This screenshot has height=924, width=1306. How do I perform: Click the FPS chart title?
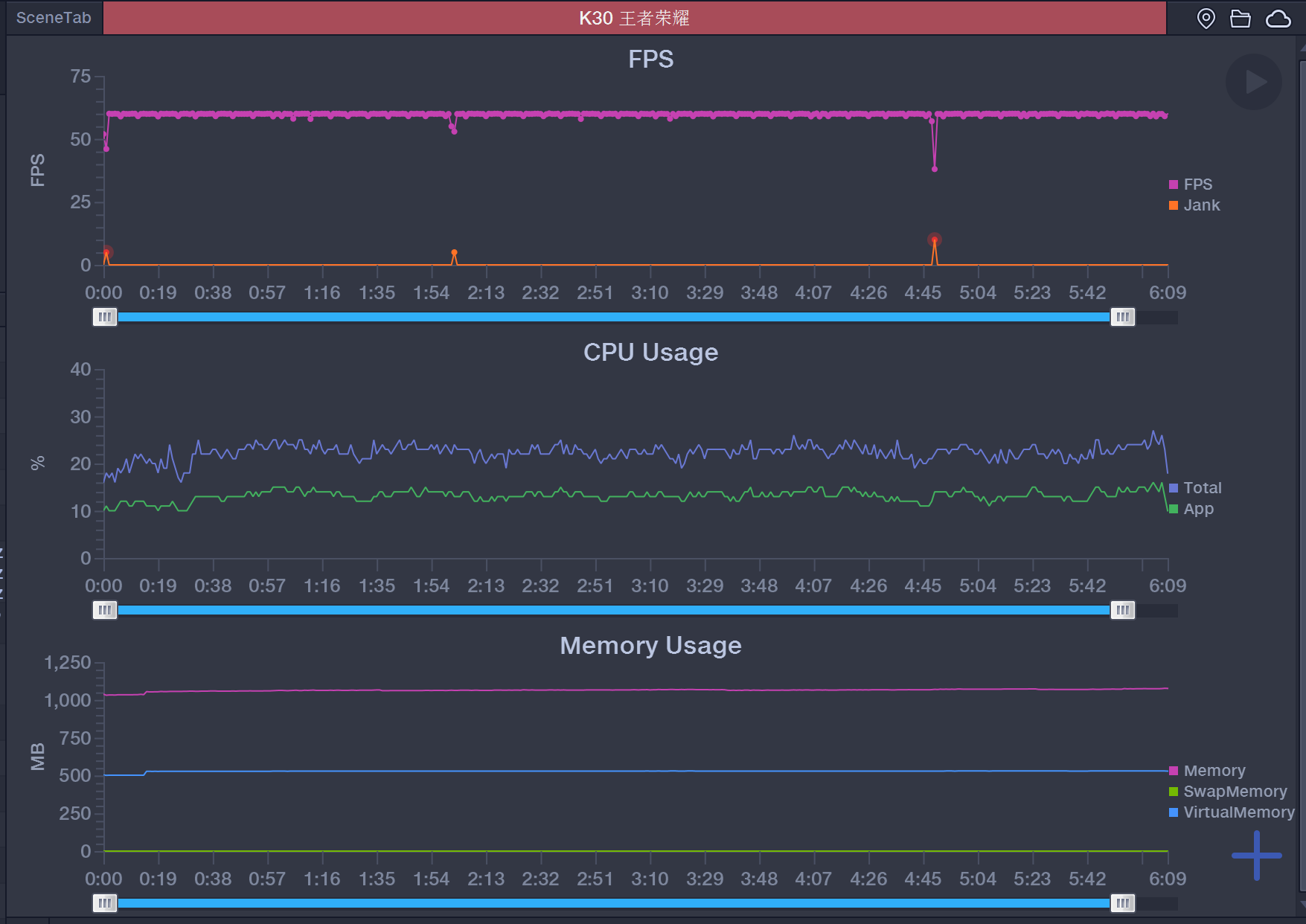point(650,60)
